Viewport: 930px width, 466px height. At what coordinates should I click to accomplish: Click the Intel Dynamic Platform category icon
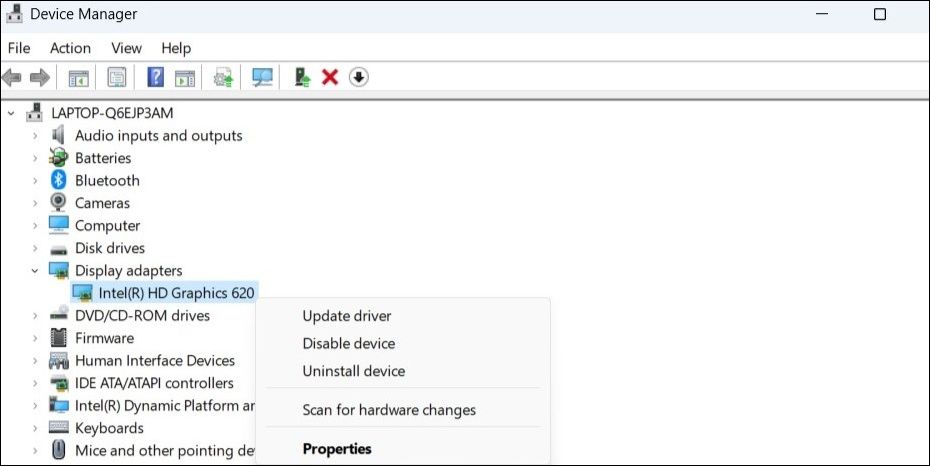pyautogui.click(x=59, y=406)
